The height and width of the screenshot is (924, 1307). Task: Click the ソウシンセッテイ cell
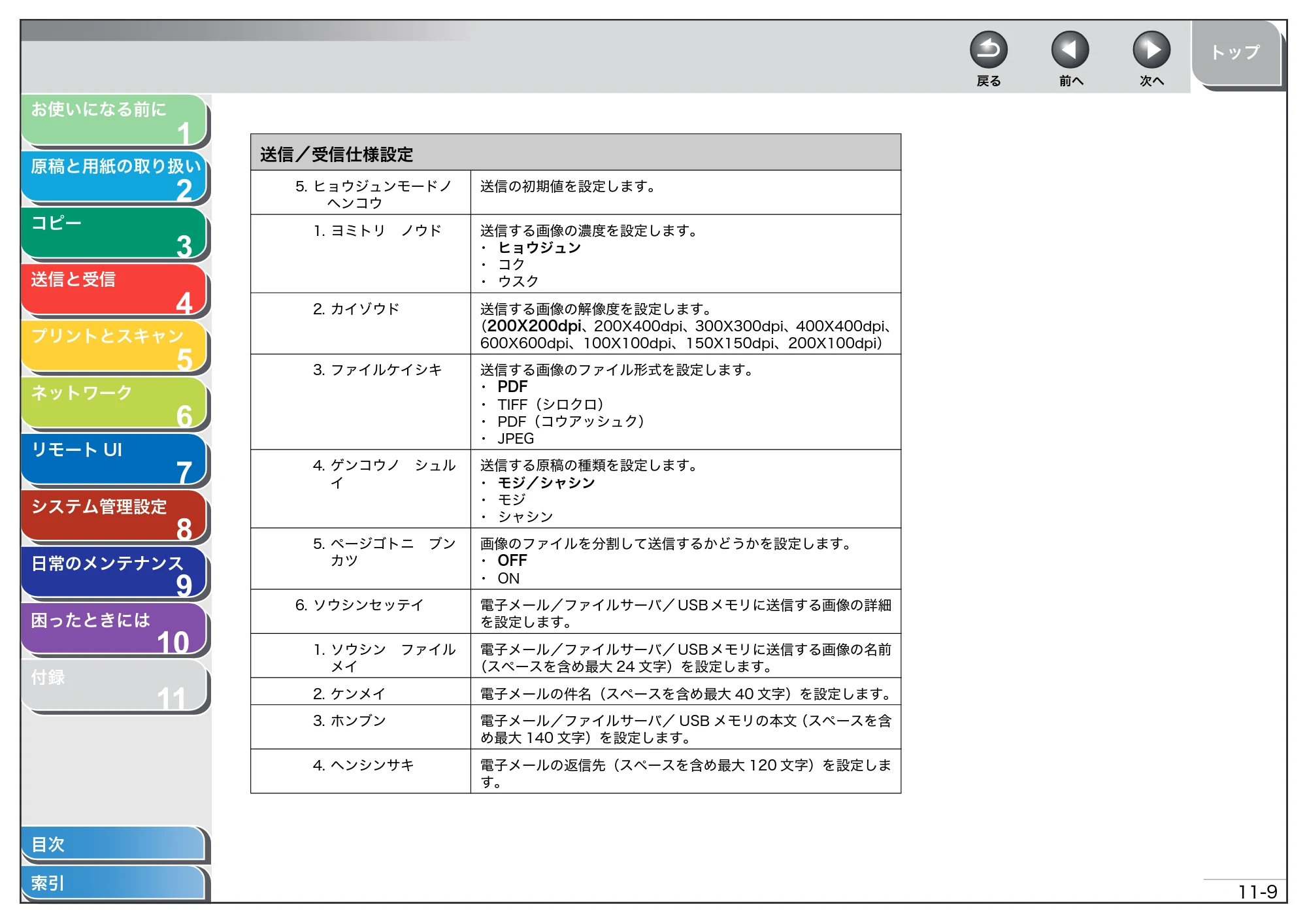pos(361,612)
